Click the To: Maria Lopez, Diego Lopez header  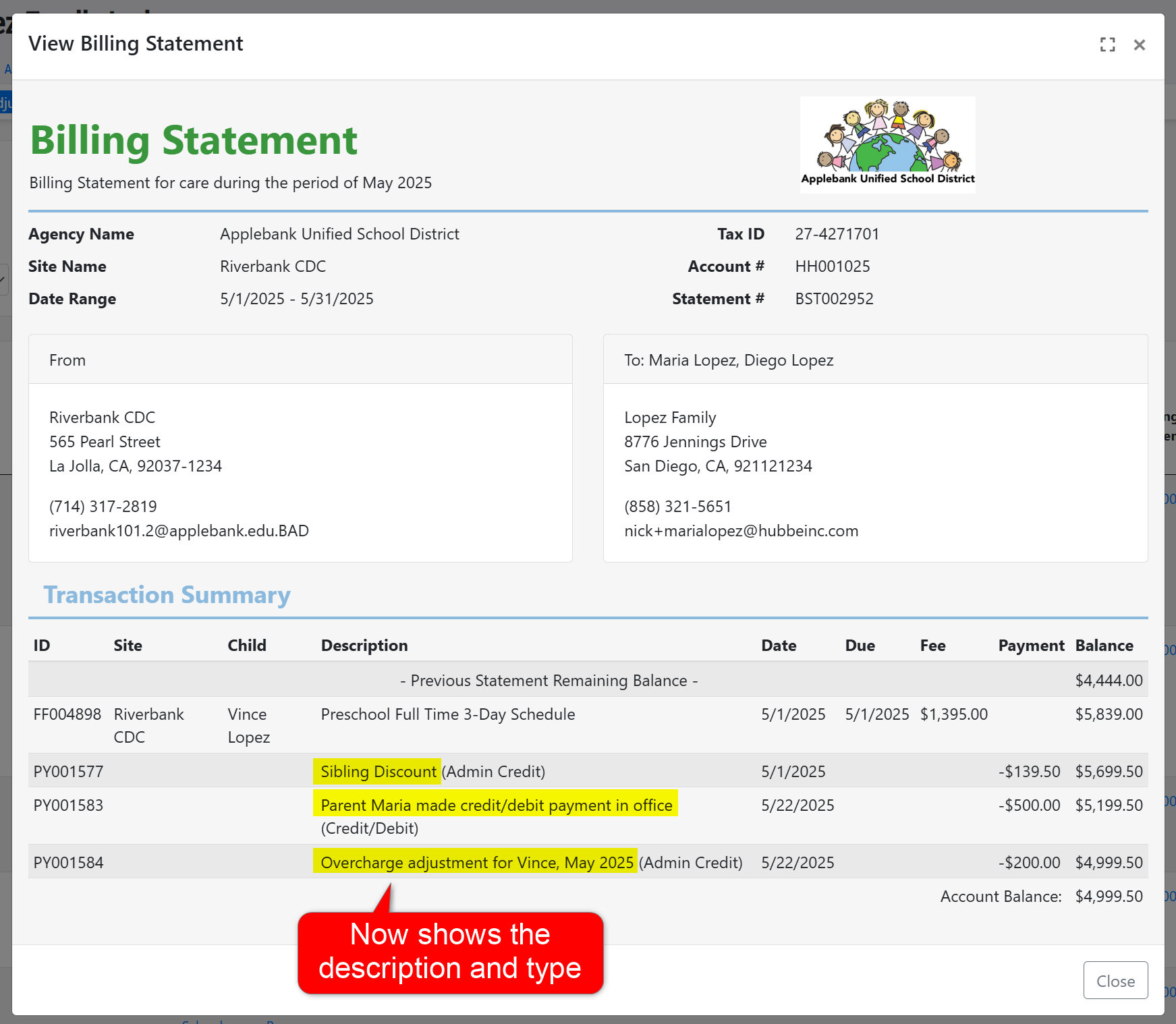[729, 360]
